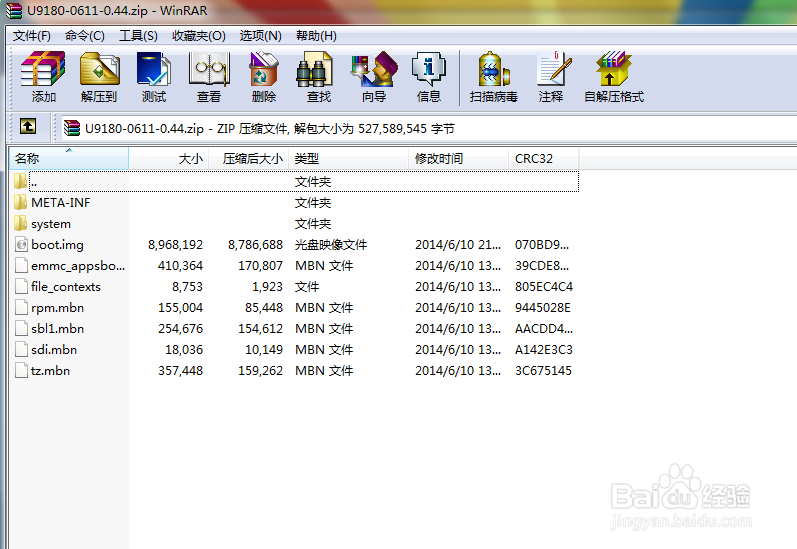
Task: Sort by Size (大小) column header
Action: coord(169,159)
